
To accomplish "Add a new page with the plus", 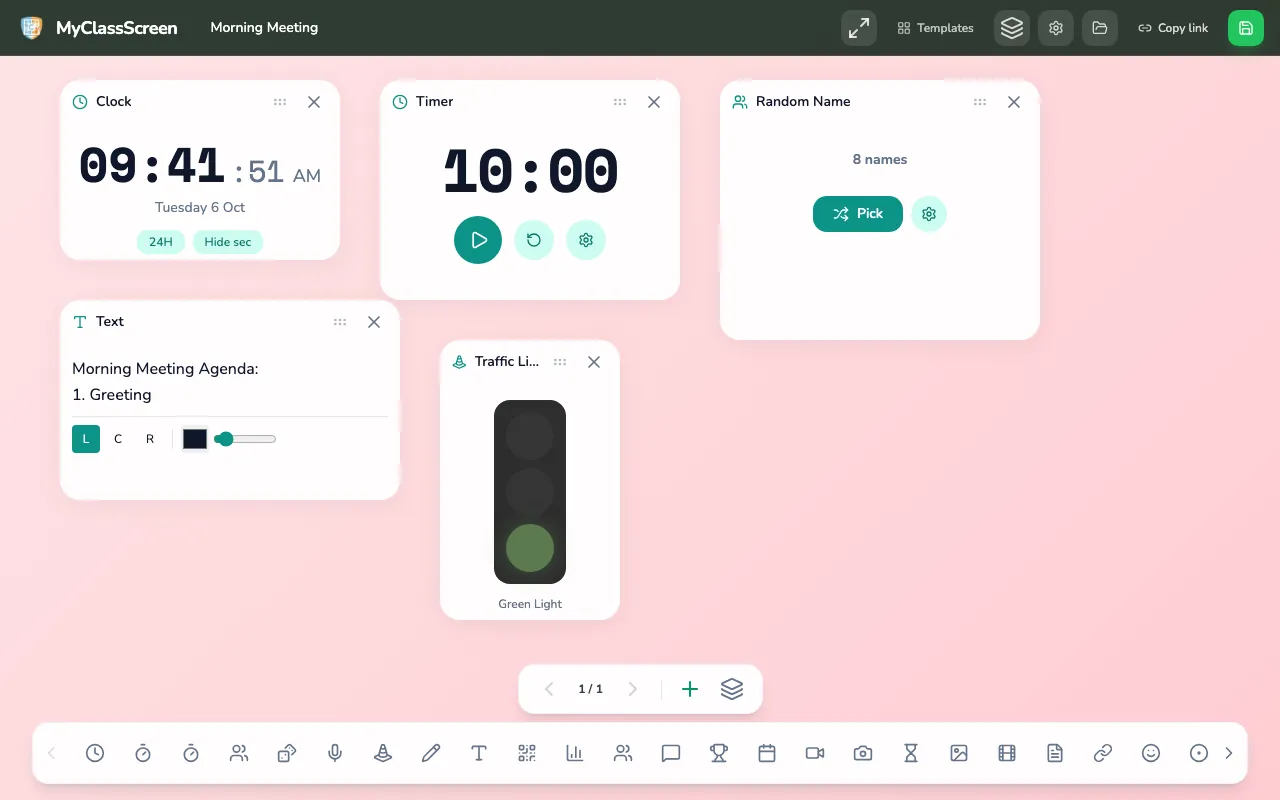I will [x=690, y=689].
